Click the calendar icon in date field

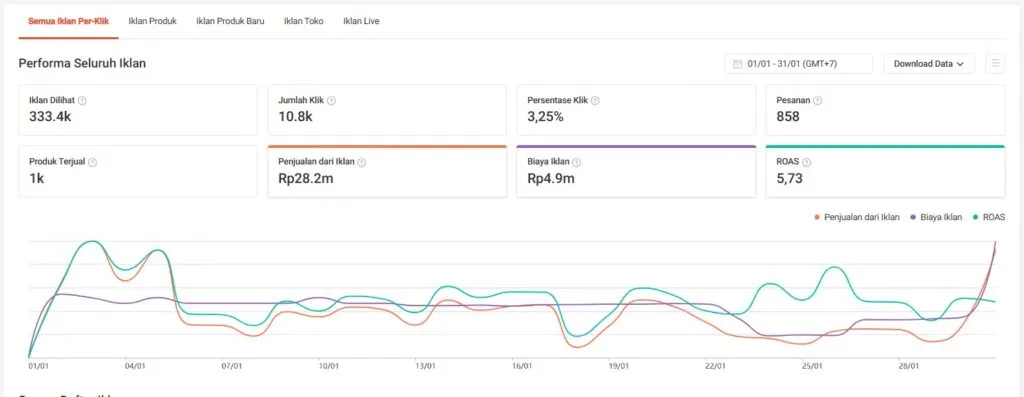coord(738,64)
